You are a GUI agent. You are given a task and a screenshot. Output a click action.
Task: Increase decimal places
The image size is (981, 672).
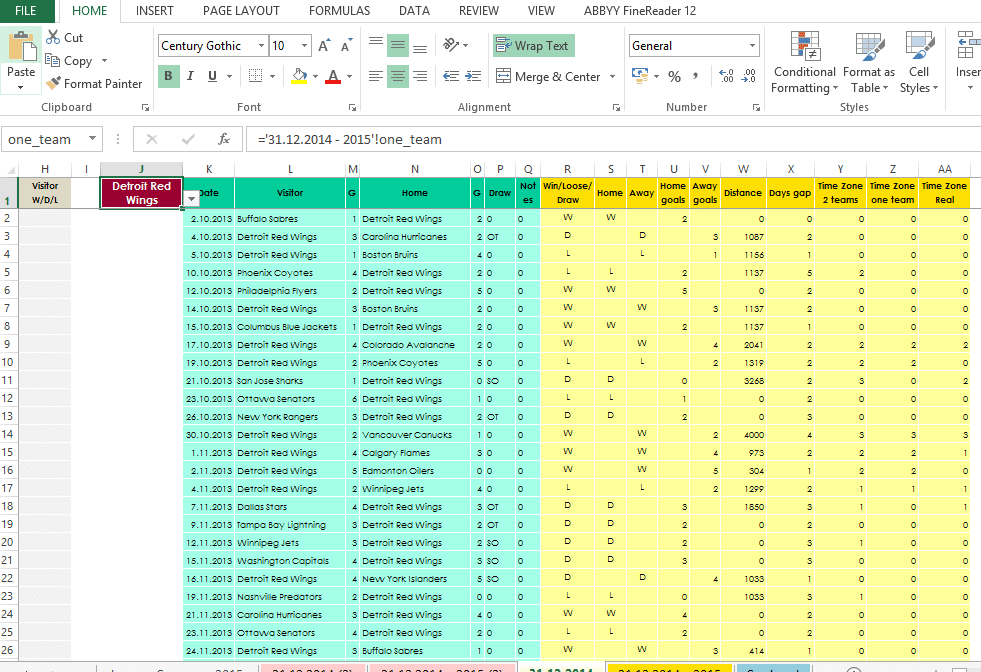726,76
